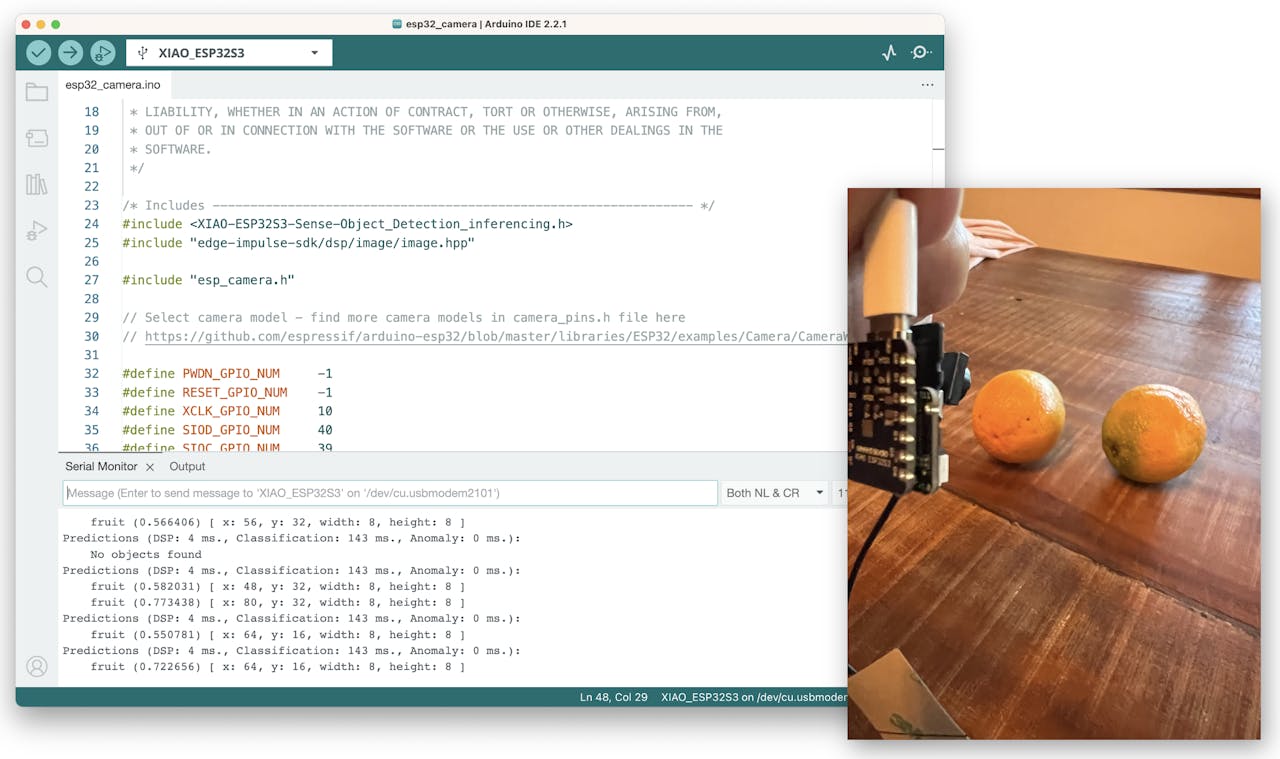This screenshot has width=1280, height=759.
Task: Open the editor tab three-dots menu
Action: point(927,85)
